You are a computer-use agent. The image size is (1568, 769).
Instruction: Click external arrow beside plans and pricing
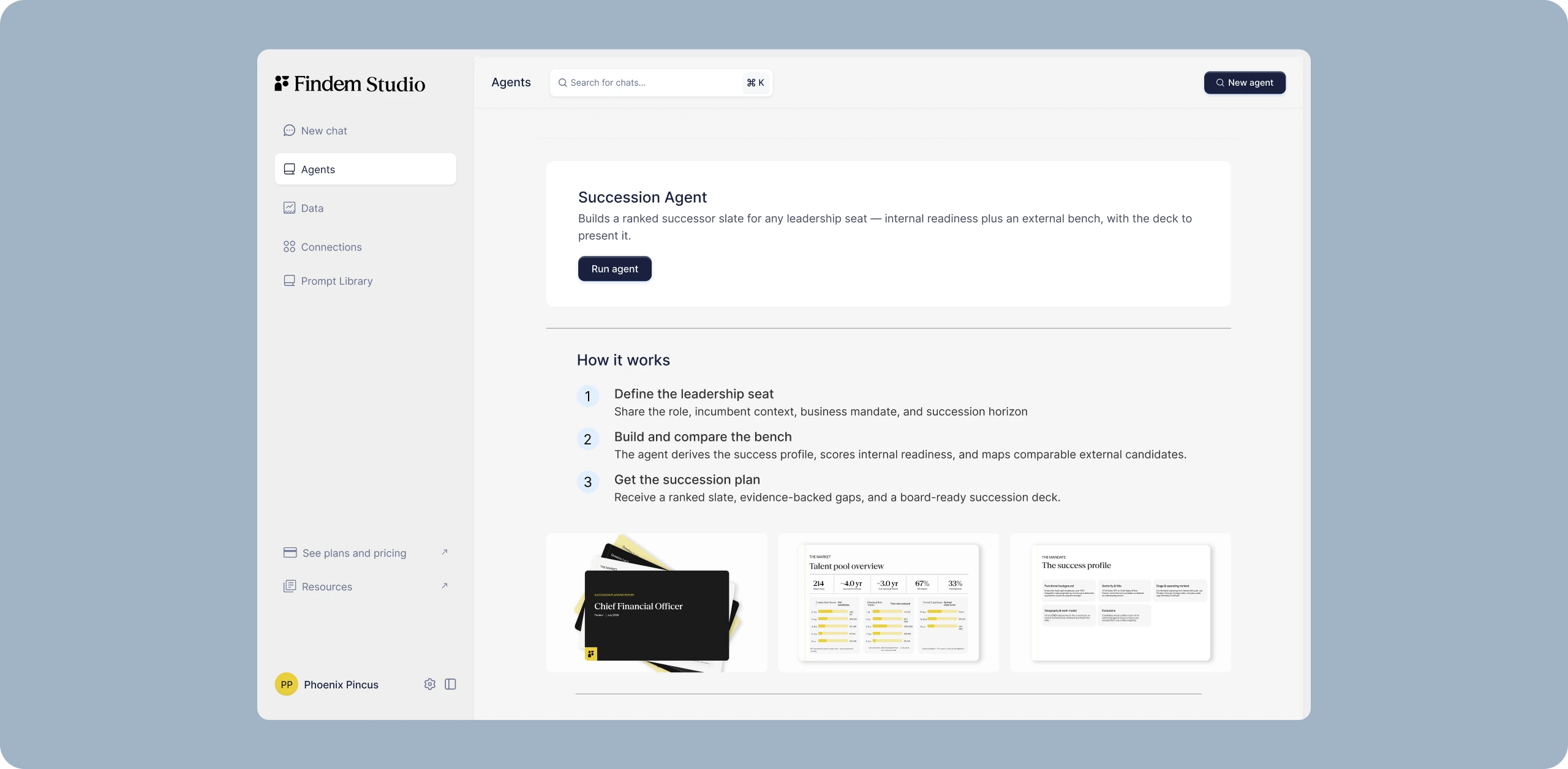tap(445, 552)
